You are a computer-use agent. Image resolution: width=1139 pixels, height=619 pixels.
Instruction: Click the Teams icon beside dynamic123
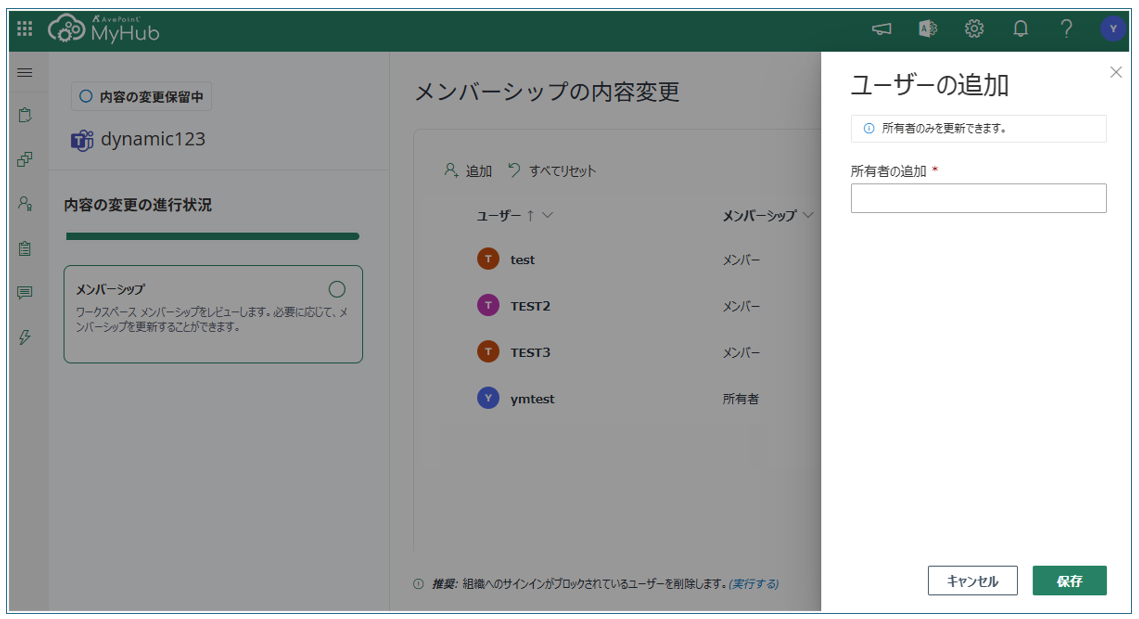pyautogui.click(x=82, y=139)
